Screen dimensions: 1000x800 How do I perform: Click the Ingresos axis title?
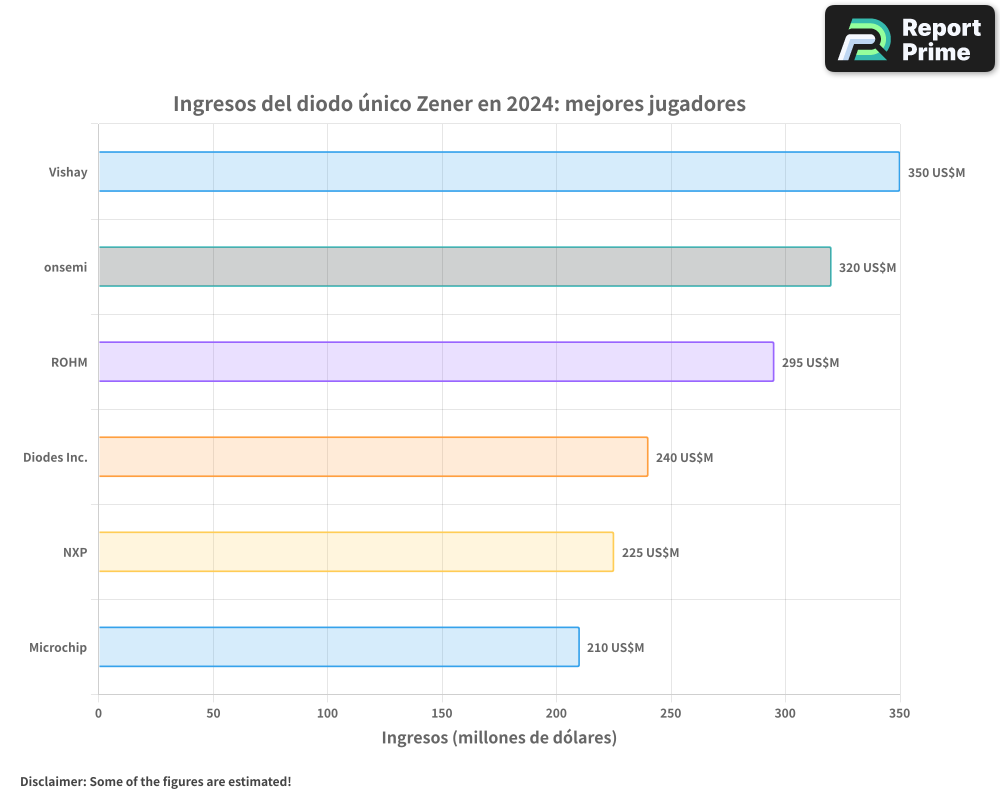coord(499,737)
